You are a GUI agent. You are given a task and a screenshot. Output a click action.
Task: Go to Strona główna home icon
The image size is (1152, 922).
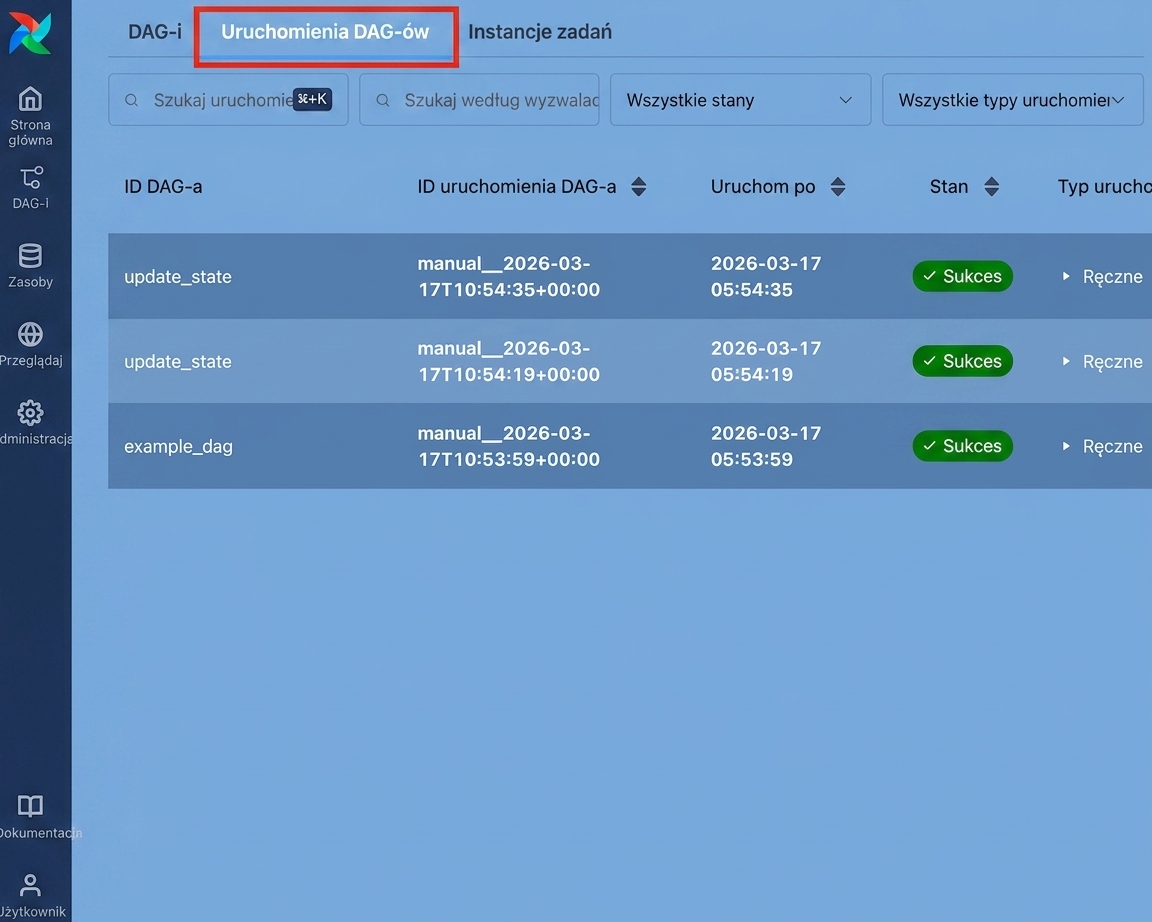pyautogui.click(x=30, y=98)
